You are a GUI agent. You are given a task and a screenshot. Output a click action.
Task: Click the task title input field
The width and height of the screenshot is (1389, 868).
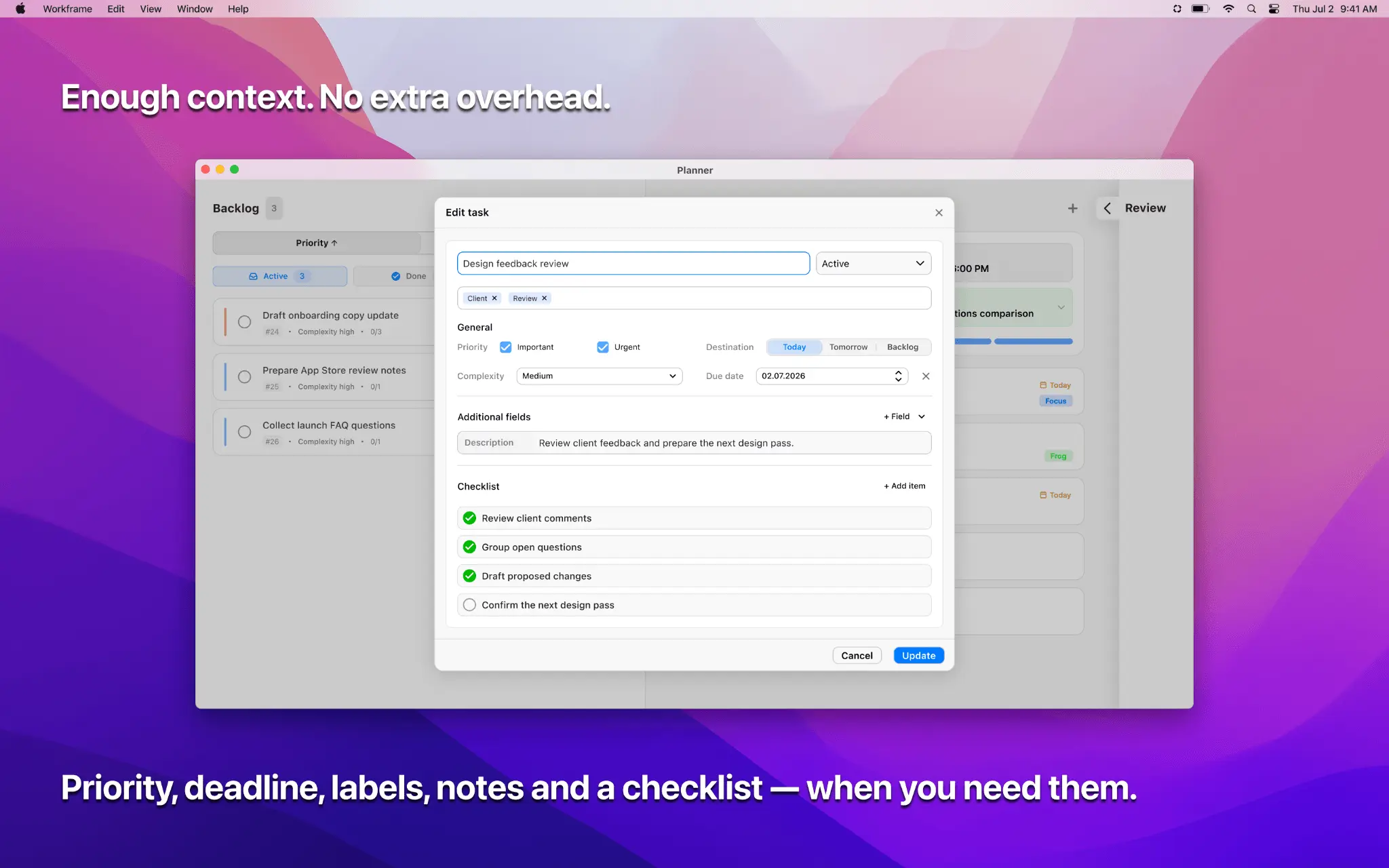pos(633,264)
